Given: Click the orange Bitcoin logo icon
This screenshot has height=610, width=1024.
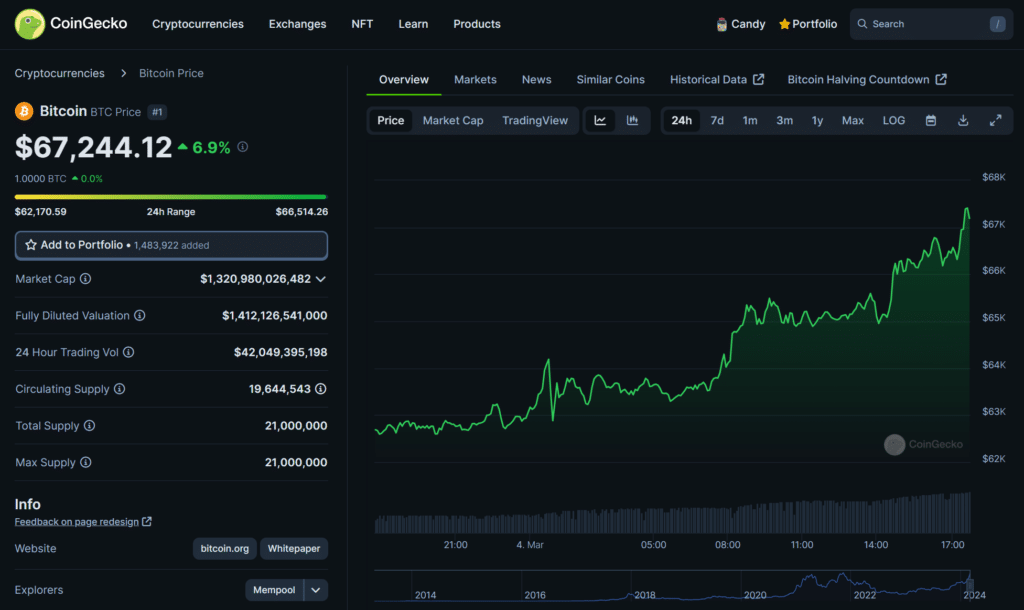Looking at the screenshot, I should click(24, 111).
